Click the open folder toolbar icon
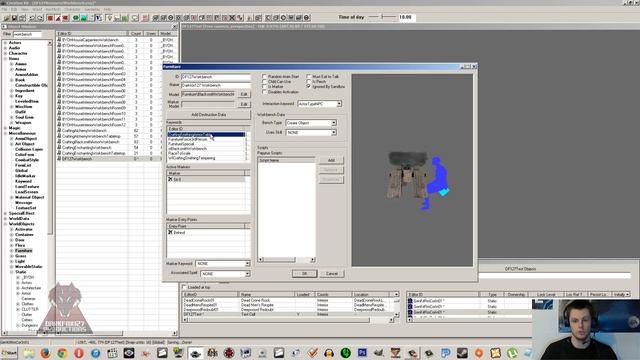Image resolution: width=640 pixels, height=360 pixels. 7,18
